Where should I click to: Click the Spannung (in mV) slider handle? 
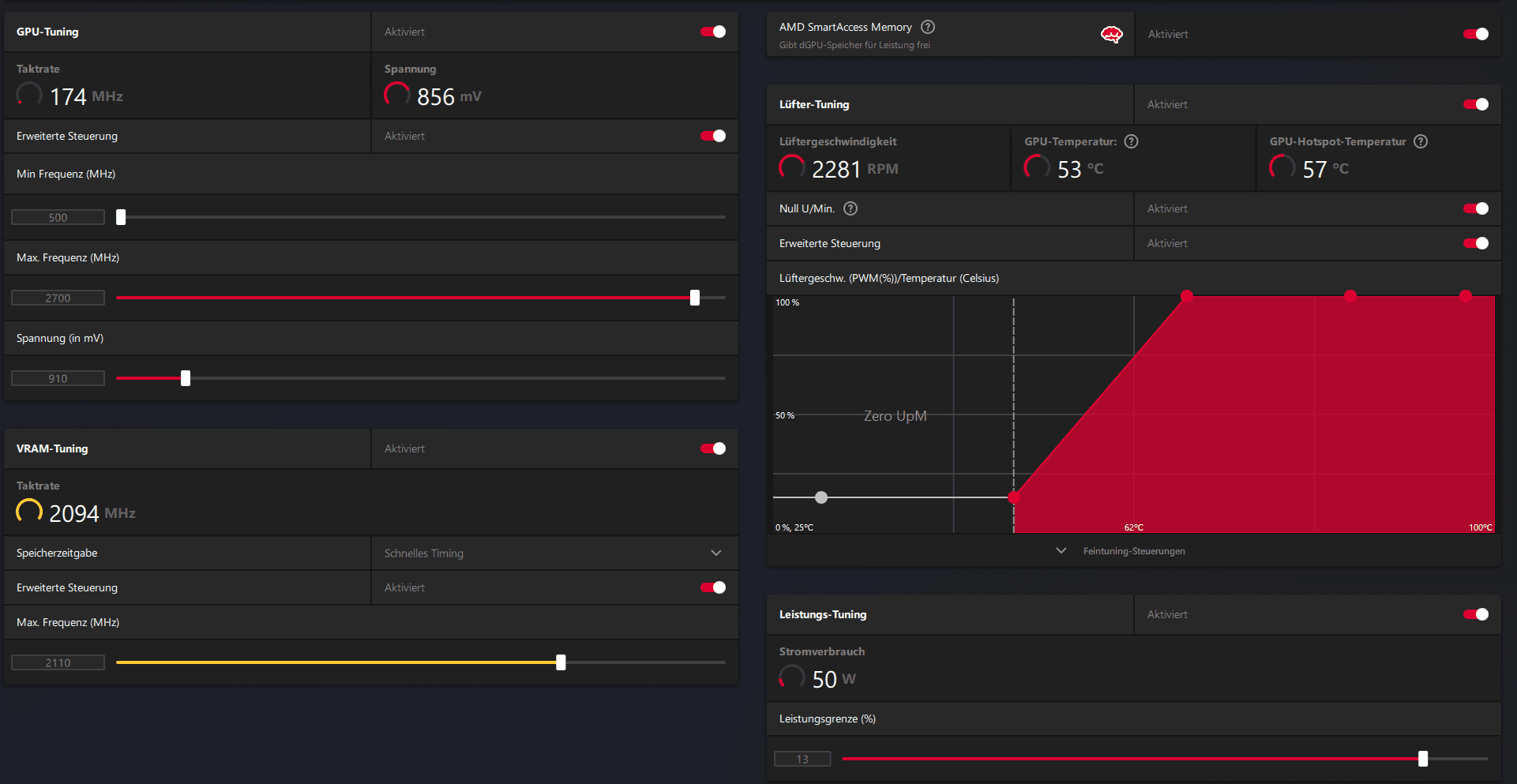point(186,378)
